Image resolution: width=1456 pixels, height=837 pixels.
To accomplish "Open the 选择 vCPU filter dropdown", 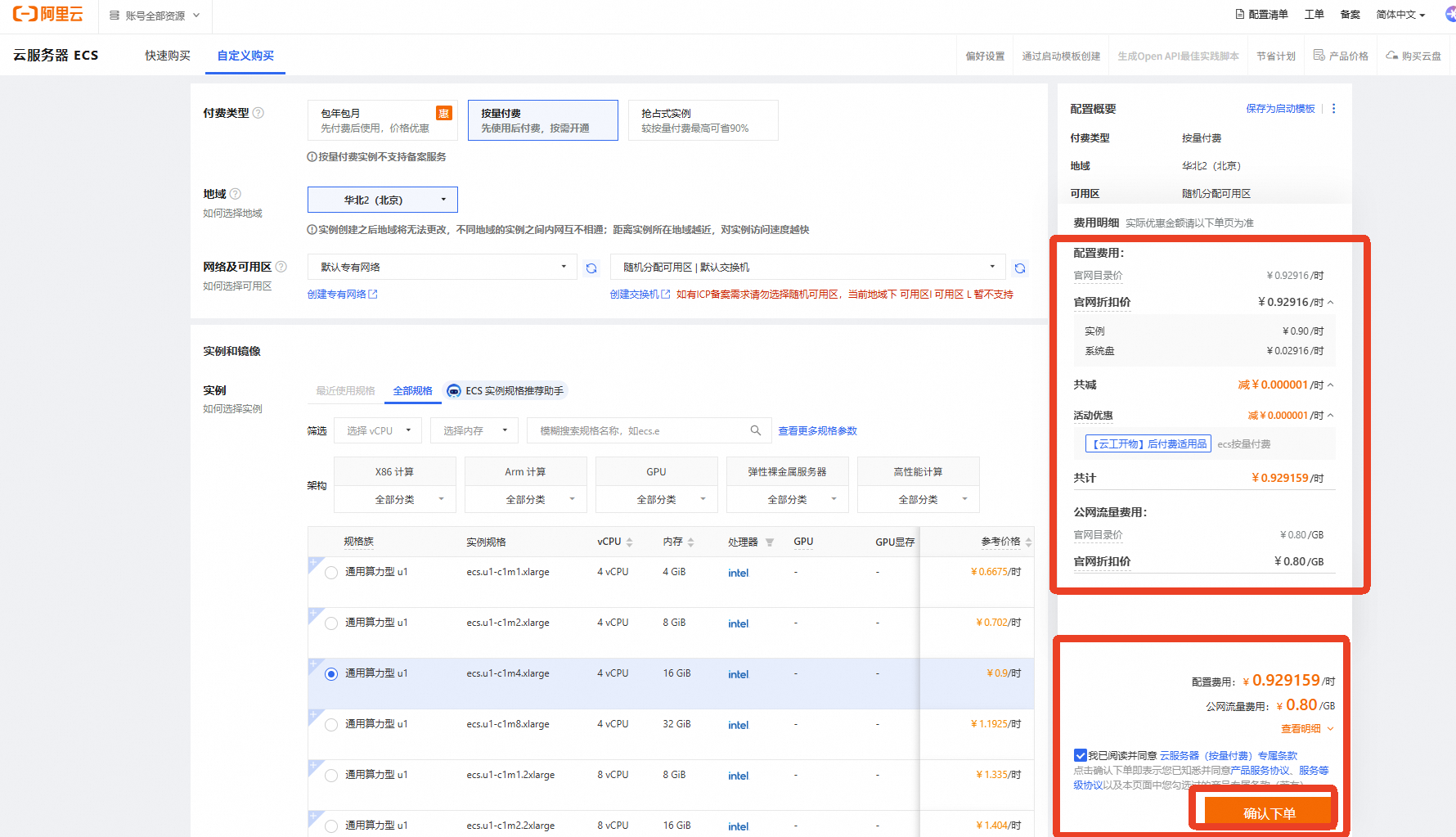I will 378,430.
